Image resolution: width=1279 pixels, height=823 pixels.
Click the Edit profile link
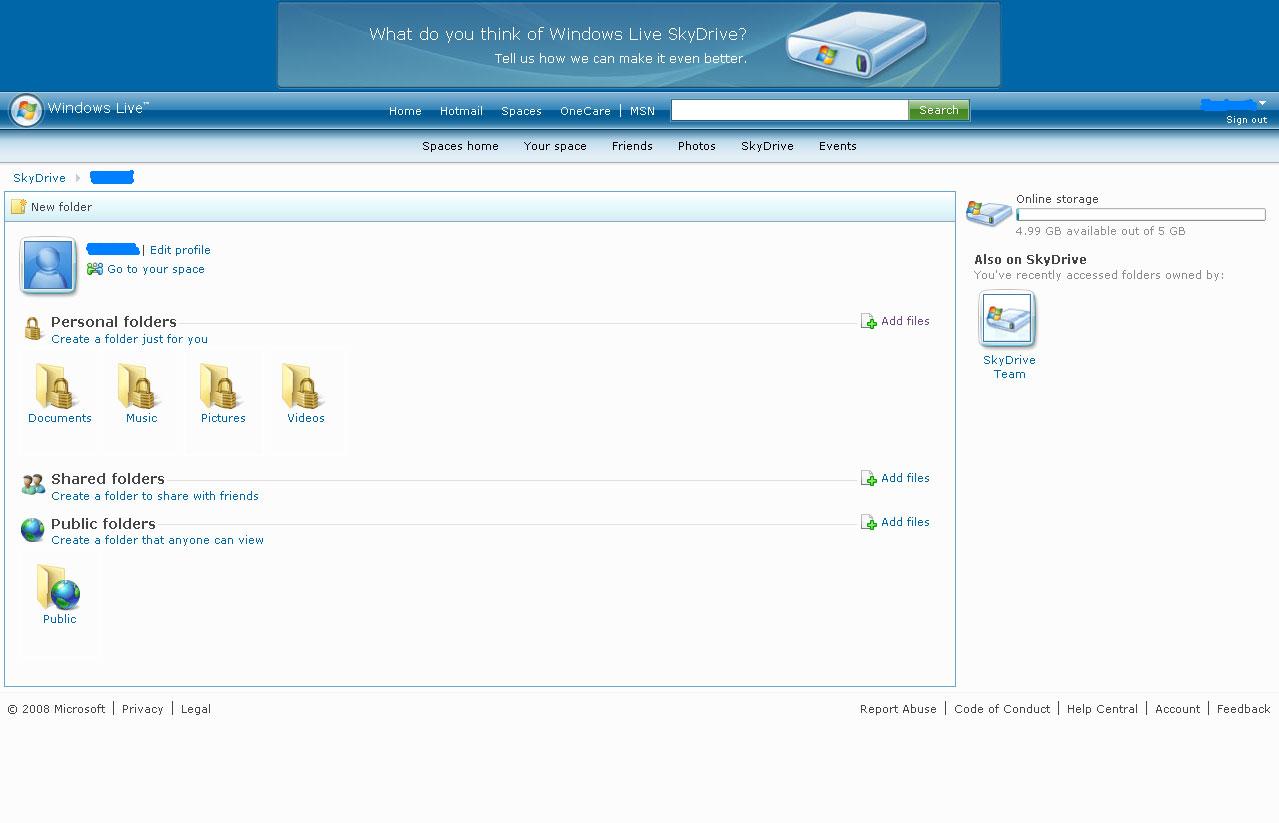[180, 250]
